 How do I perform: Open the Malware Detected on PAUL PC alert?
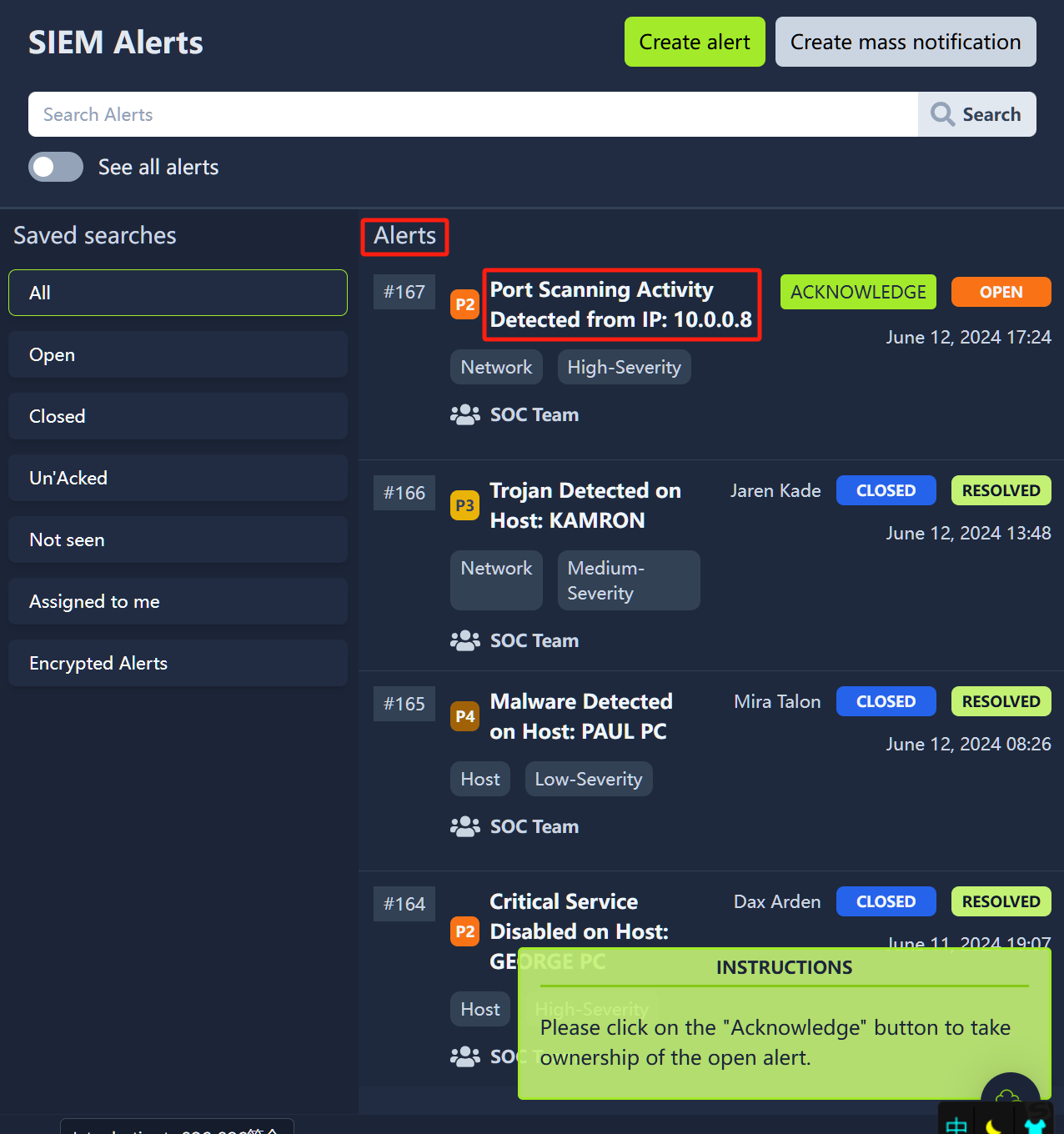click(581, 716)
